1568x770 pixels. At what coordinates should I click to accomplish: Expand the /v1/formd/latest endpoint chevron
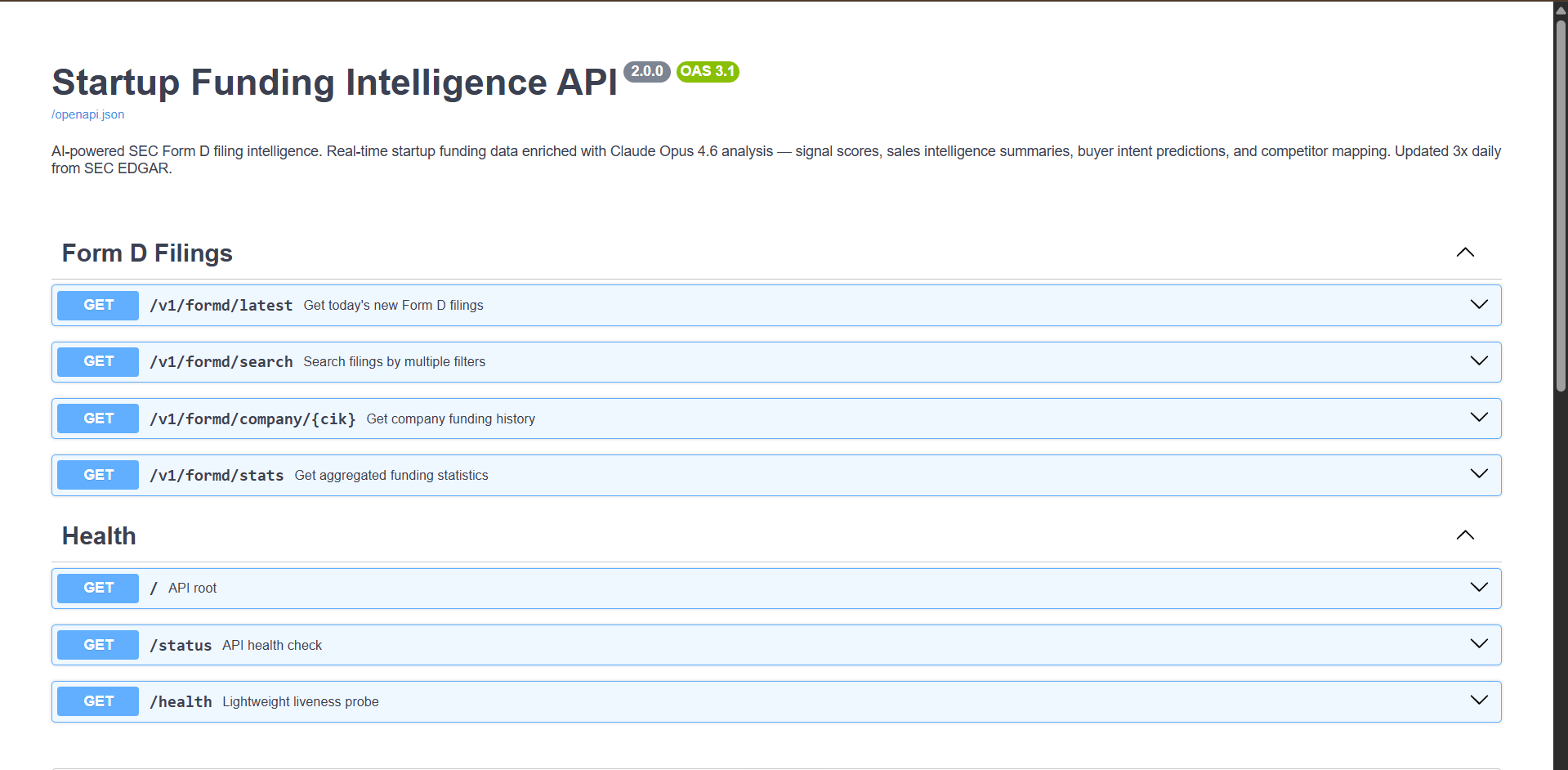click(1479, 304)
